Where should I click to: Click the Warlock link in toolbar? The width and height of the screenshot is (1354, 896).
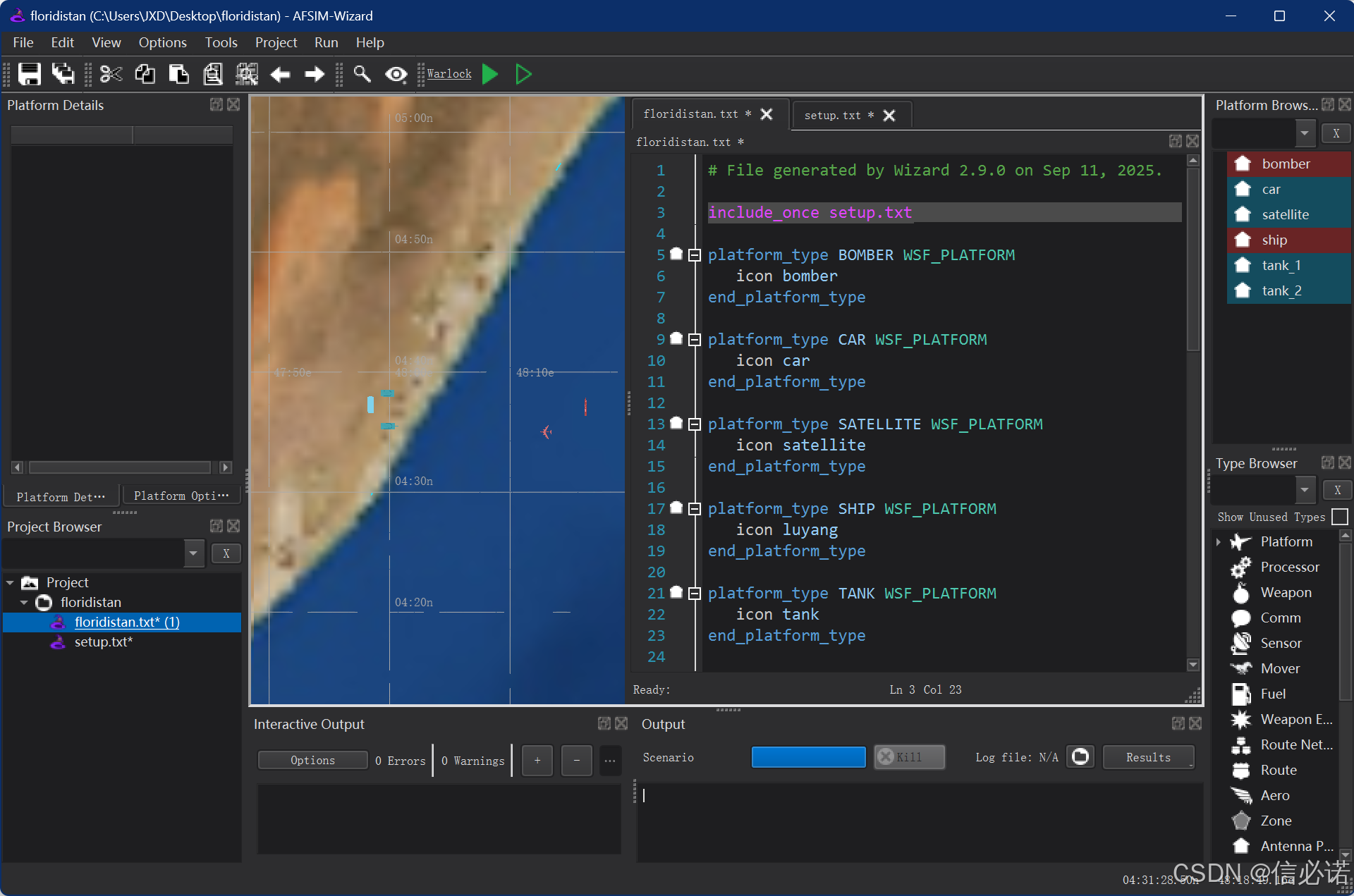[x=449, y=74]
